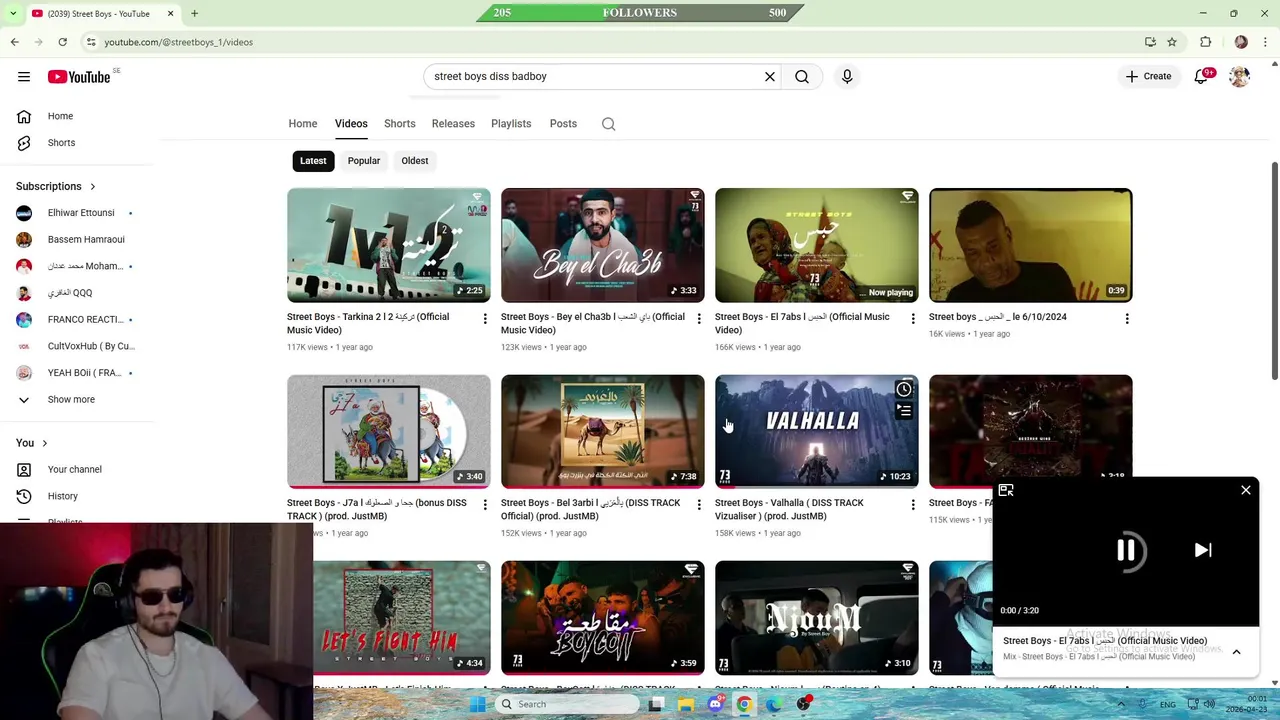Pause the miniplayer video
The width and height of the screenshot is (1280, 720).
coord(1126,550)
